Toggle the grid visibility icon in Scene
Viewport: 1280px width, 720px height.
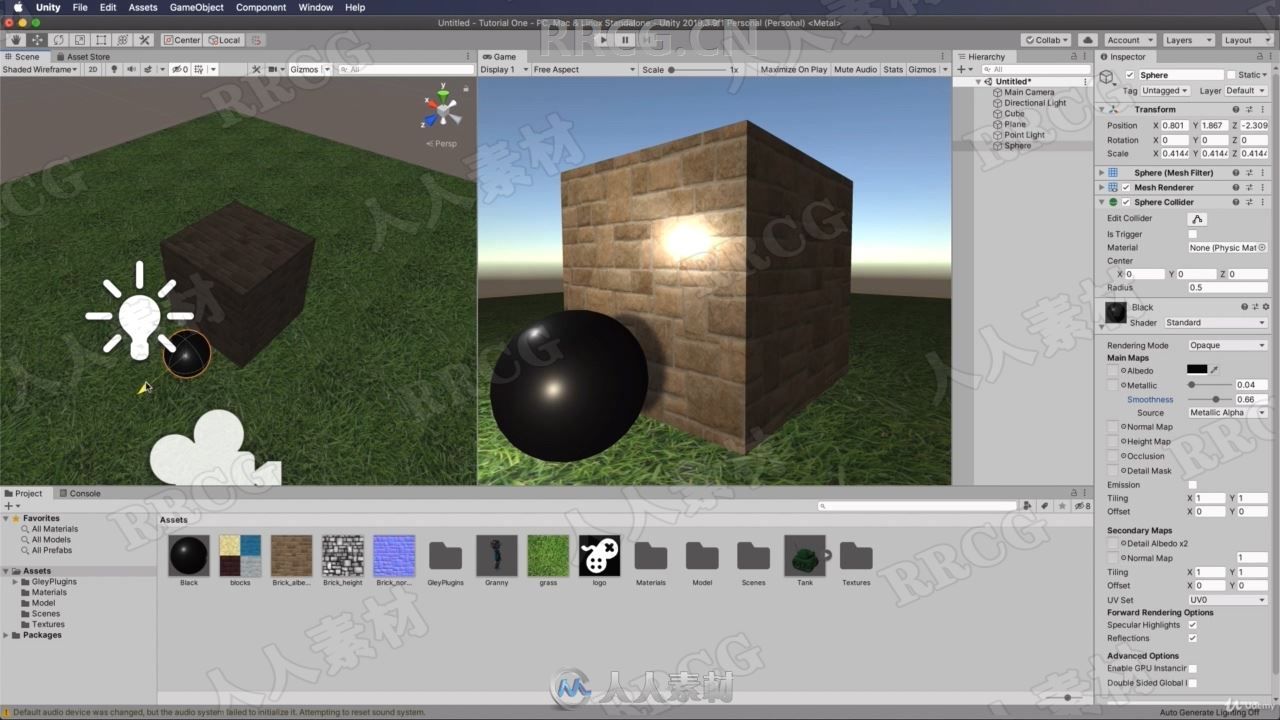click(x=199, y=70)
